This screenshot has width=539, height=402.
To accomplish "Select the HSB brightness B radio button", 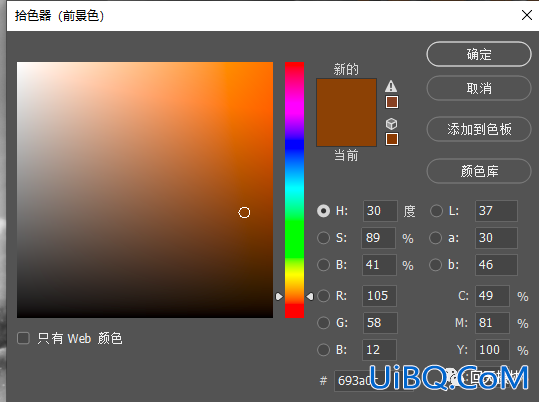I will pyautogui.click(x=323, y=265).
